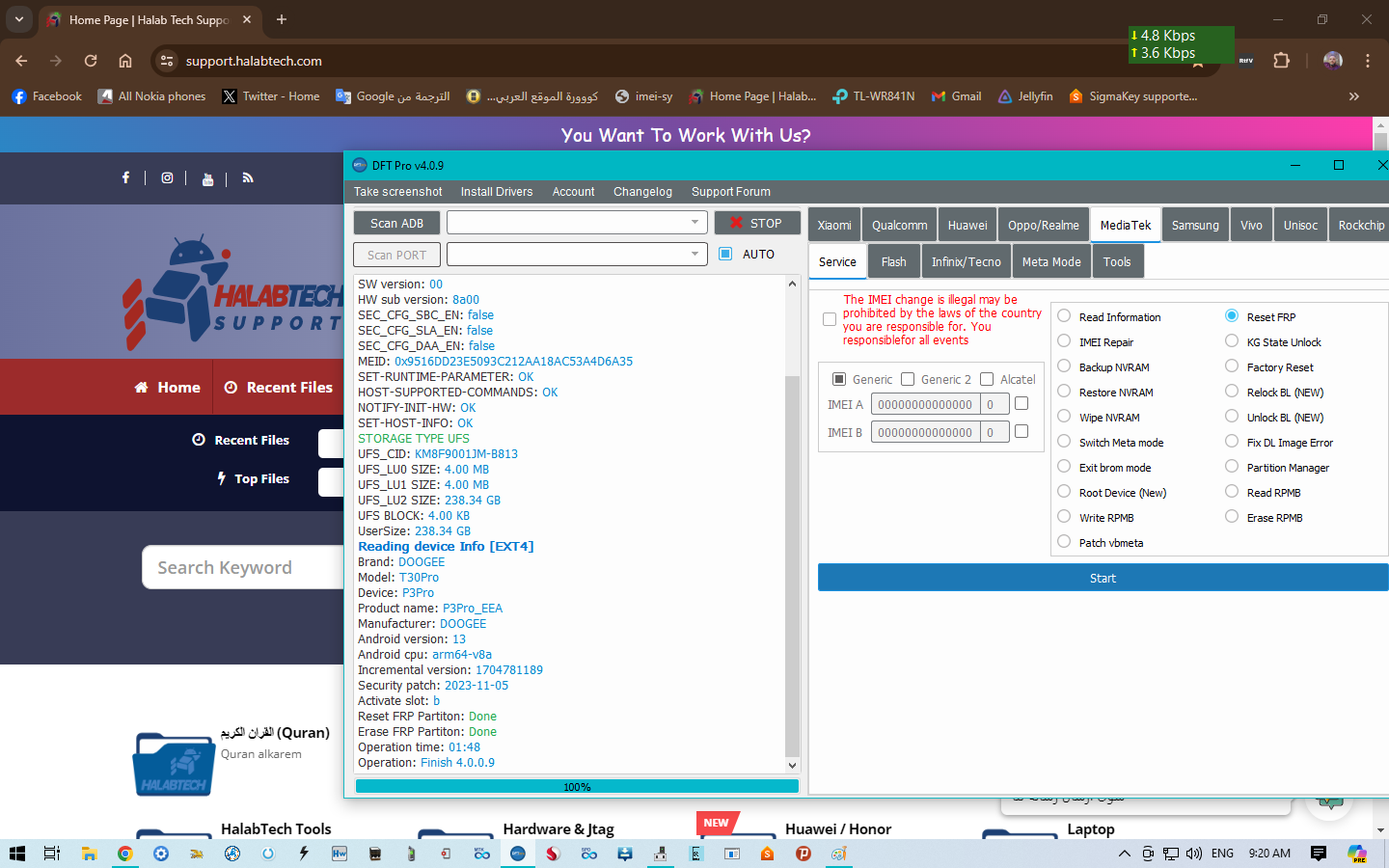1389x868 pixels.
Task: Toggle the AUTO checkbox
Action: [x=725, y=254]
